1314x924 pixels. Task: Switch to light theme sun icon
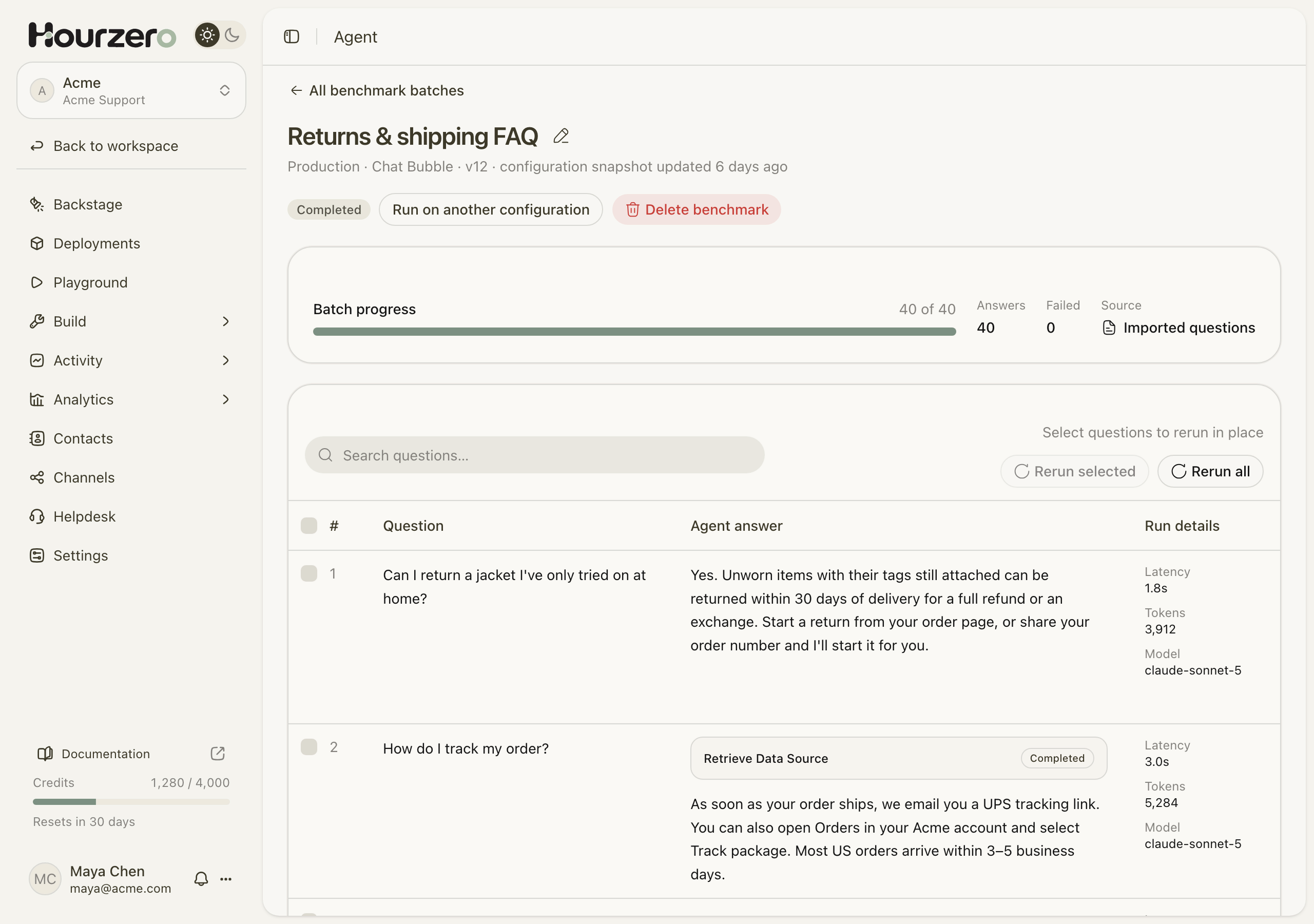click(207, 35)
